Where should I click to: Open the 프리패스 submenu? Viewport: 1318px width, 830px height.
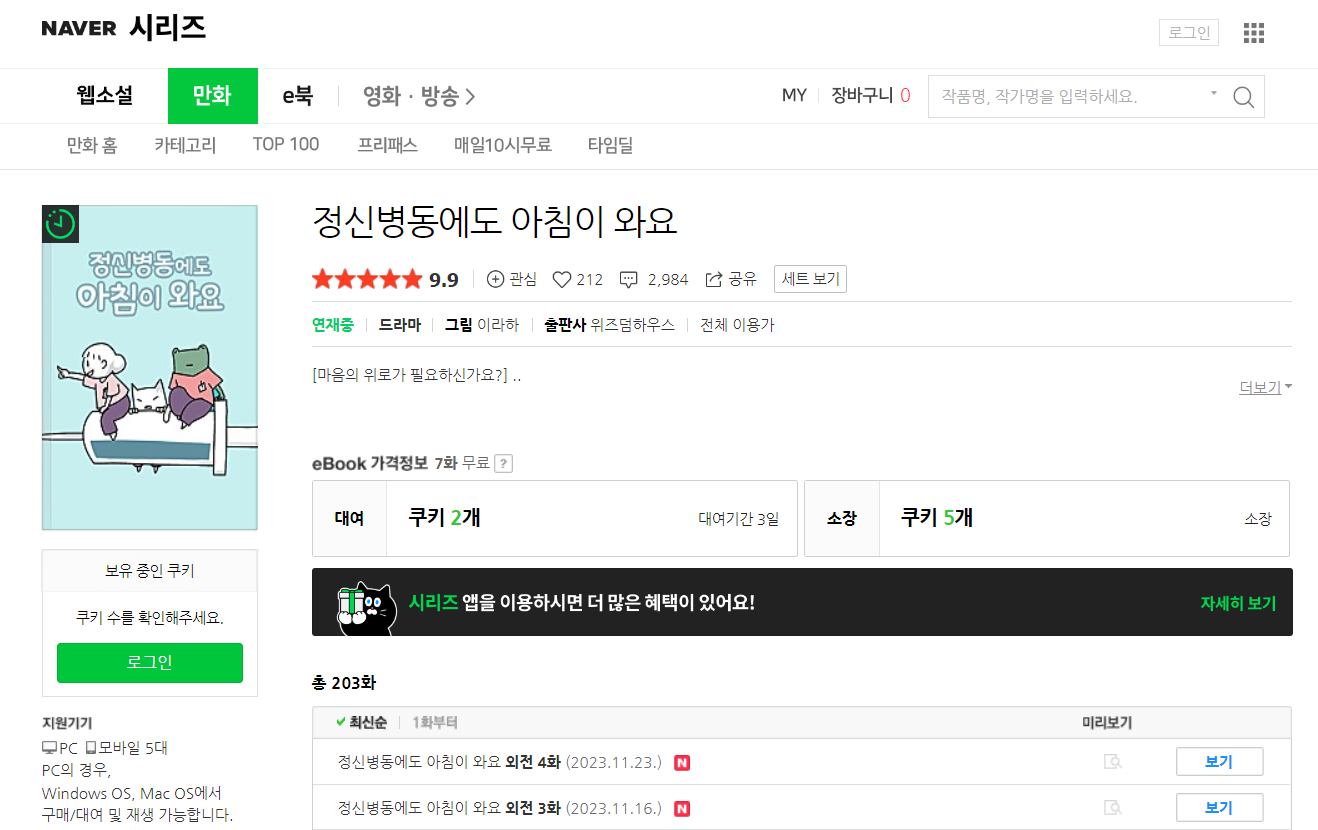click(x=388, y=145)
